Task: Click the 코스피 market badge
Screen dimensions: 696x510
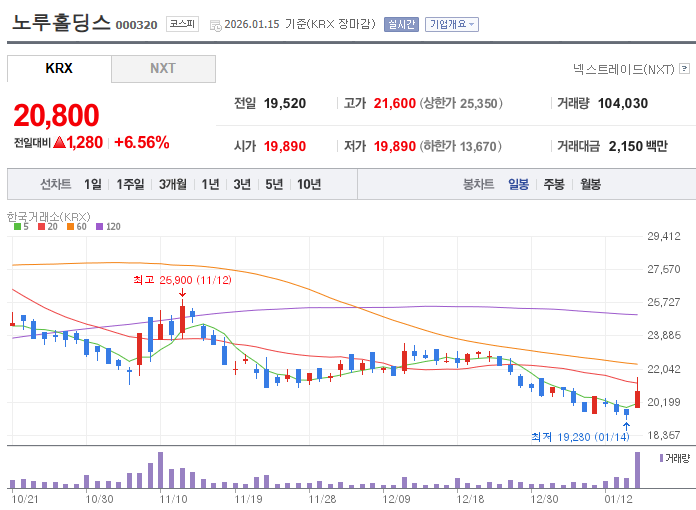Action: click(x=182, y=24)
